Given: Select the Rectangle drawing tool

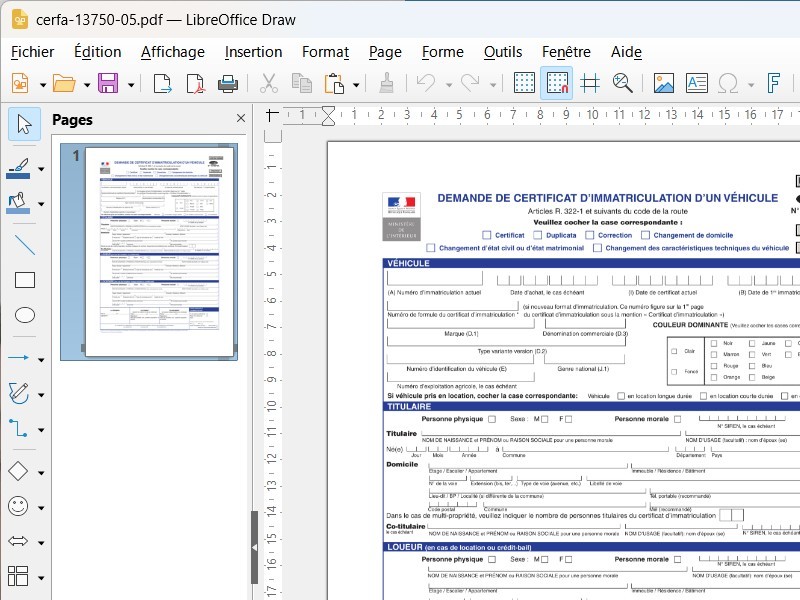Looking at the screenshot, I should (24, 280).
